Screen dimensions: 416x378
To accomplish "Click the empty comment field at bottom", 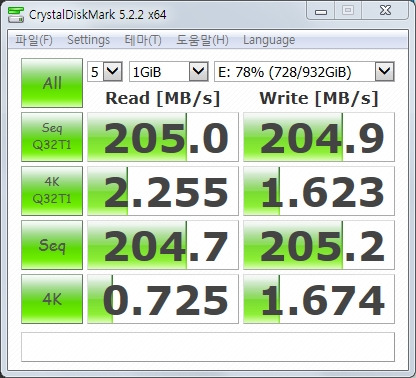I will point(208,347).
